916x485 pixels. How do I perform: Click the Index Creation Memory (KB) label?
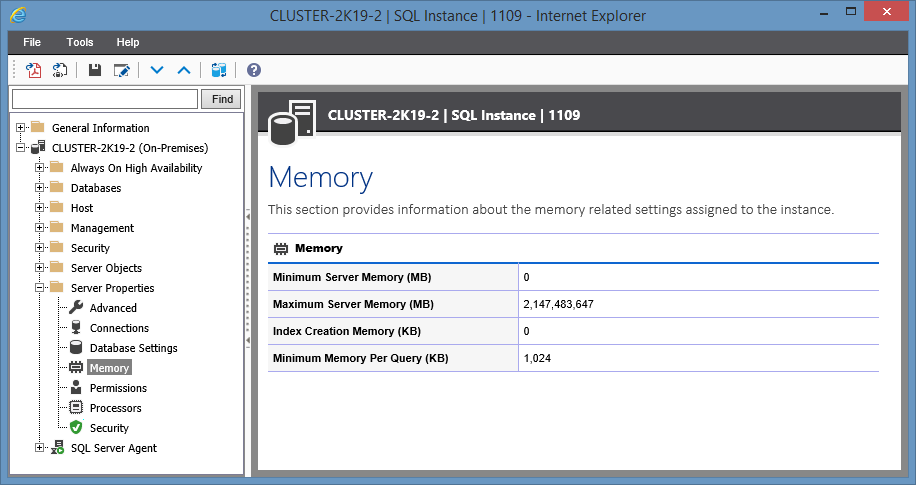point(346,331)
